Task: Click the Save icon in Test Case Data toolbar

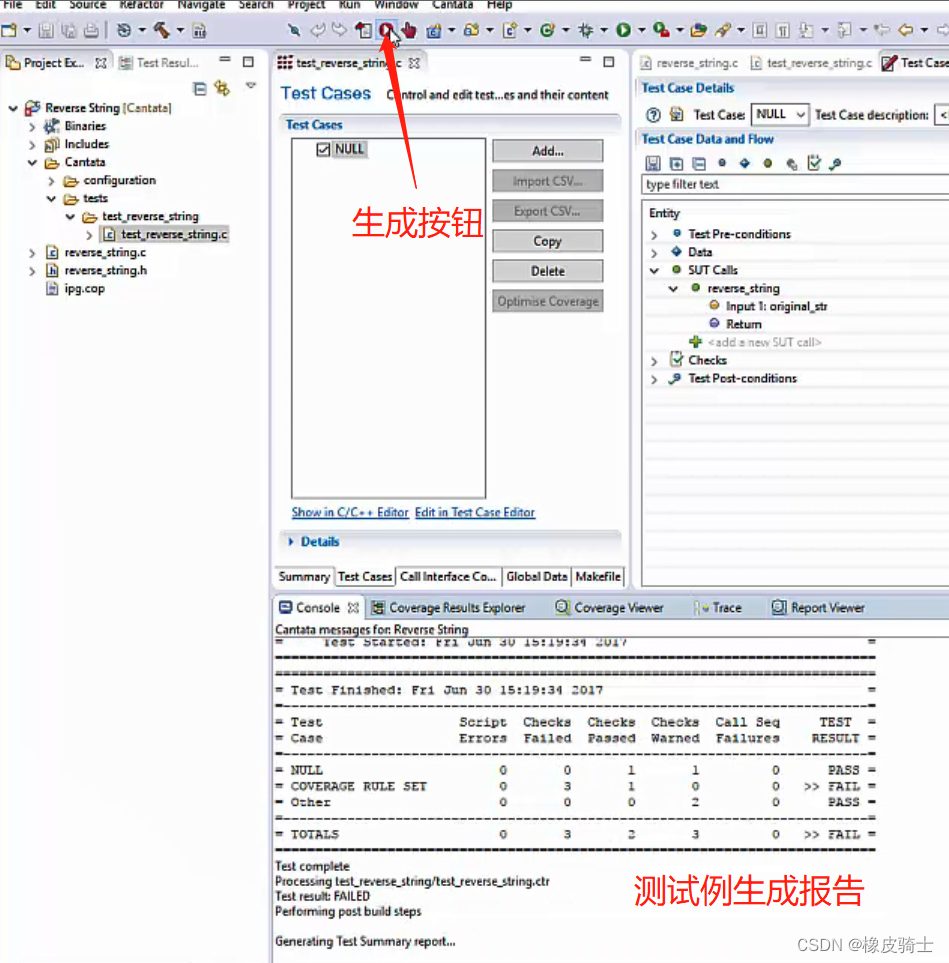Action: (653, 163)
